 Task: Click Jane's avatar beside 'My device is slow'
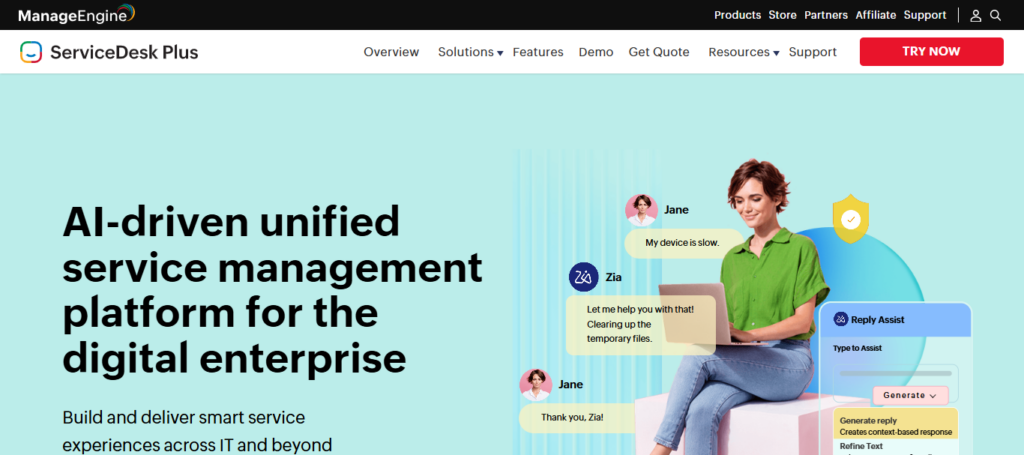tap(641, 210)
